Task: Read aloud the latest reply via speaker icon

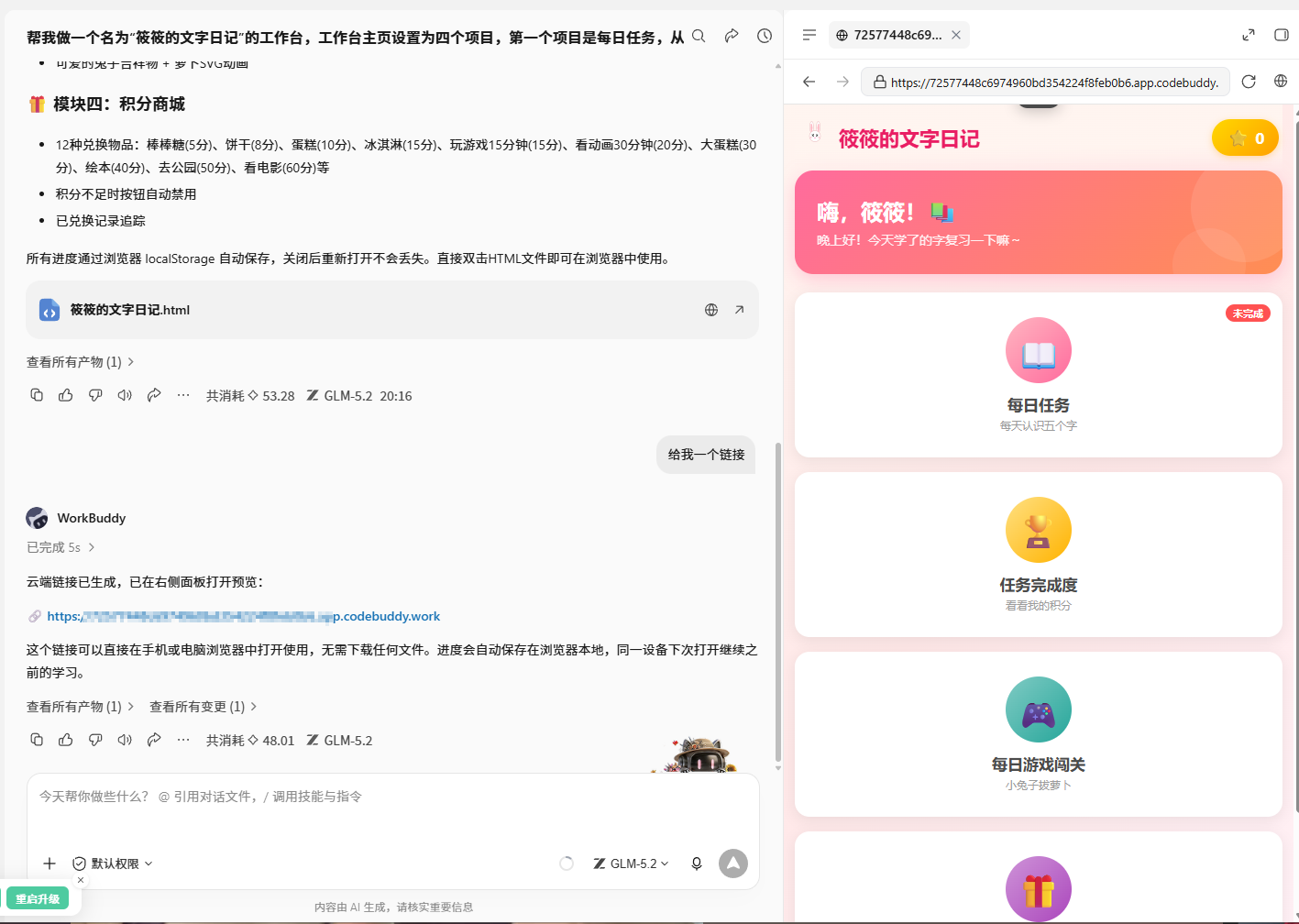Action: click(125, 740)
